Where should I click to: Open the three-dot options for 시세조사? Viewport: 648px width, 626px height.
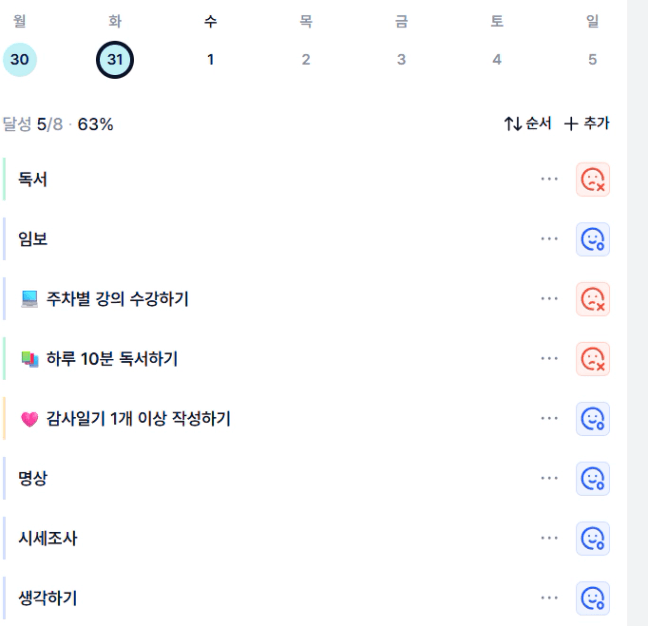(549, 538)
